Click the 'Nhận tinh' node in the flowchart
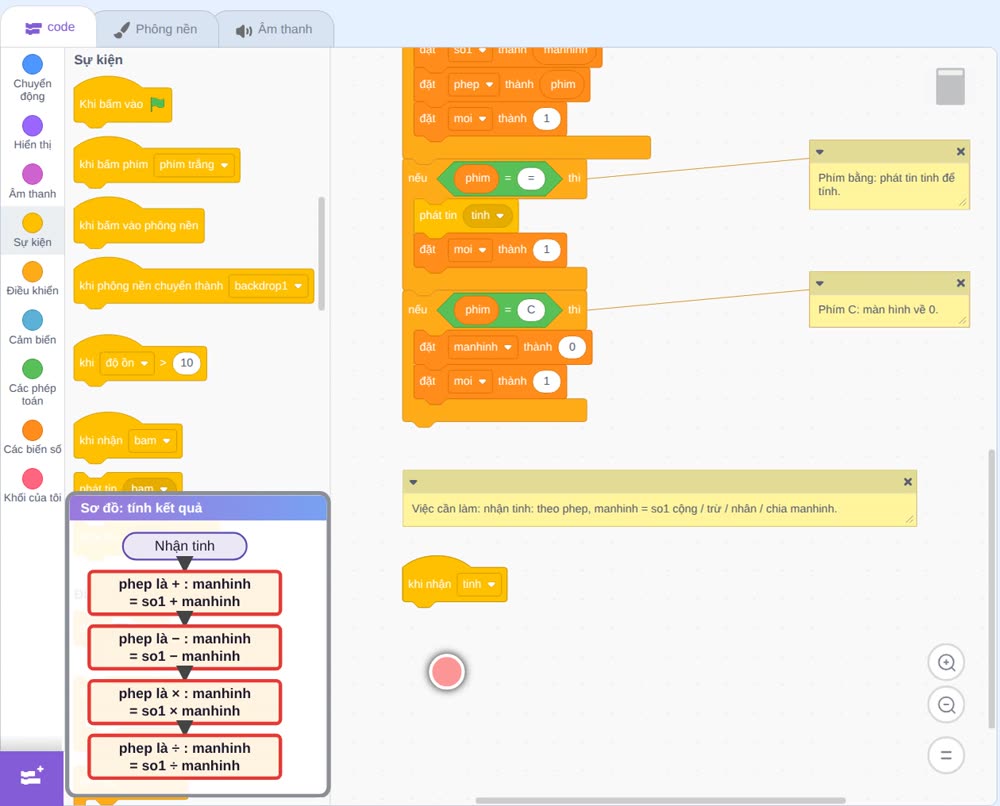Screen dimensions: 1000x806 click(184, 546)
